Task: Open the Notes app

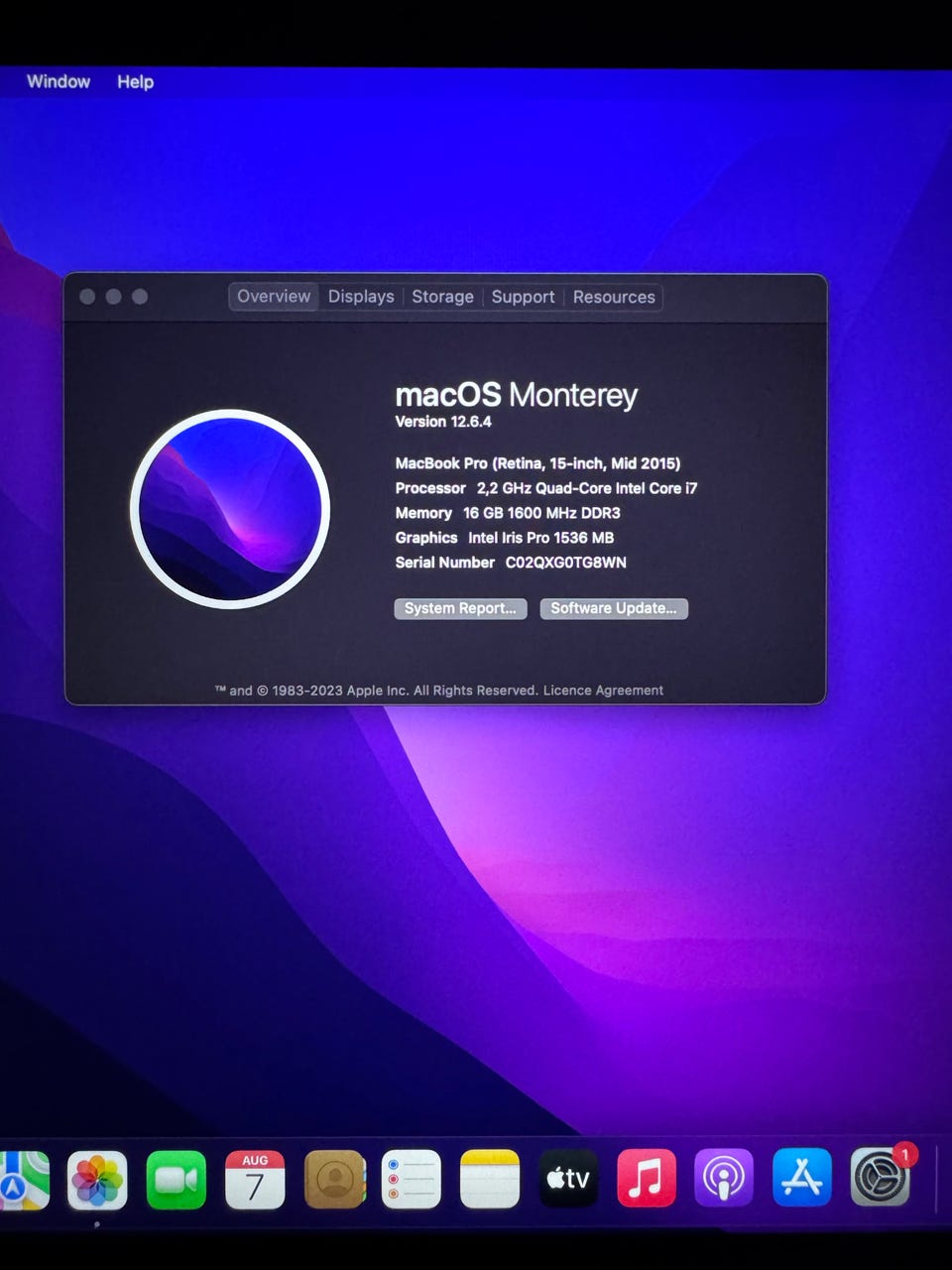Action: pos(490,1180)
